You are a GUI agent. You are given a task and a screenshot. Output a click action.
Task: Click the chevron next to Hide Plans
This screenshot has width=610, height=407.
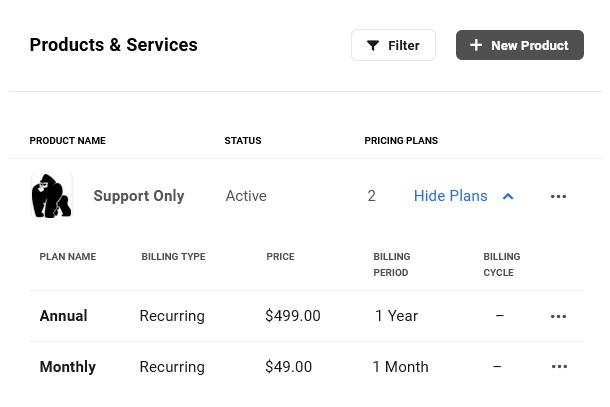click(x=508, y=196)
